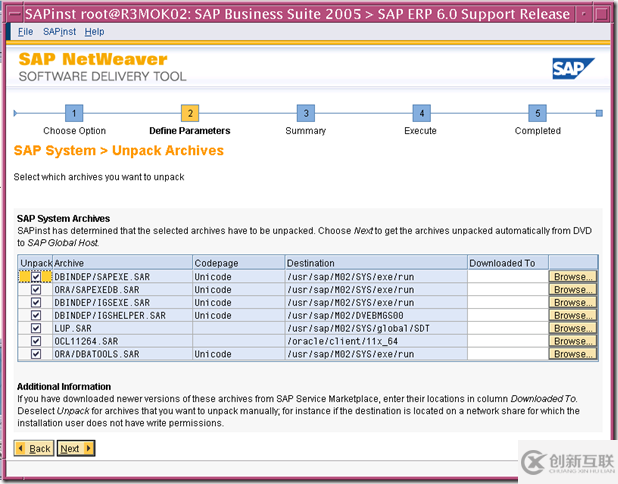Select archive name DBINDEP/IGSHELPER.SAR
Viewport: 618px width, 484px height.
pyautogui.click(x=110, y=315)
